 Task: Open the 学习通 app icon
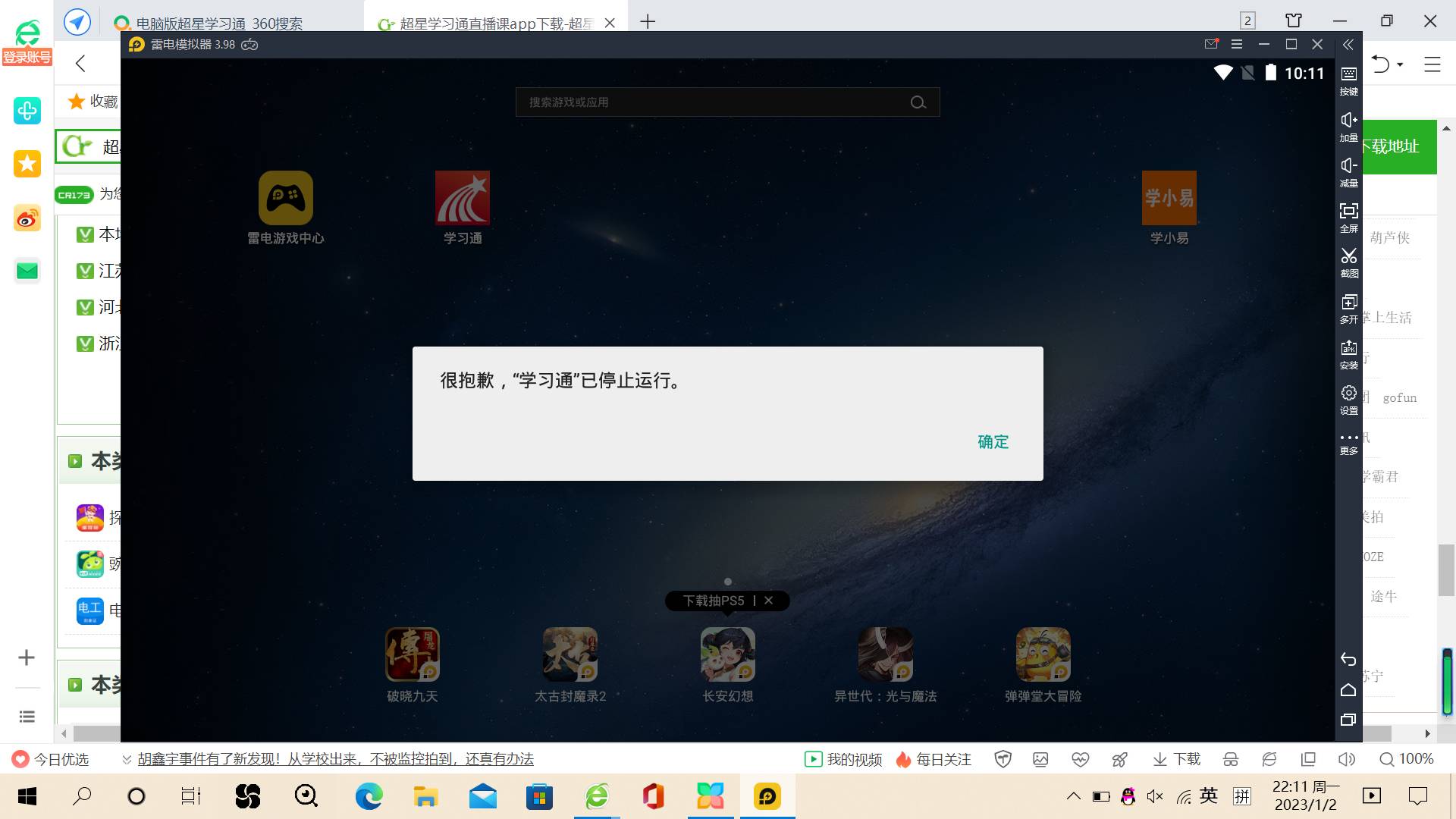pyautogui.click(x=462, y=199)
